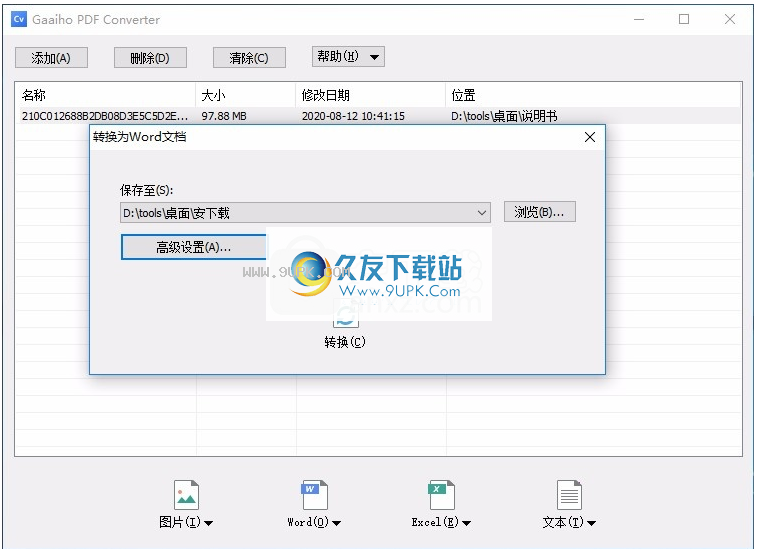Image resolution: width=758 pixels, height=549 pixels.
Task: Expand the Excel(E) dropdown arrow
Action: pos(466,523)
